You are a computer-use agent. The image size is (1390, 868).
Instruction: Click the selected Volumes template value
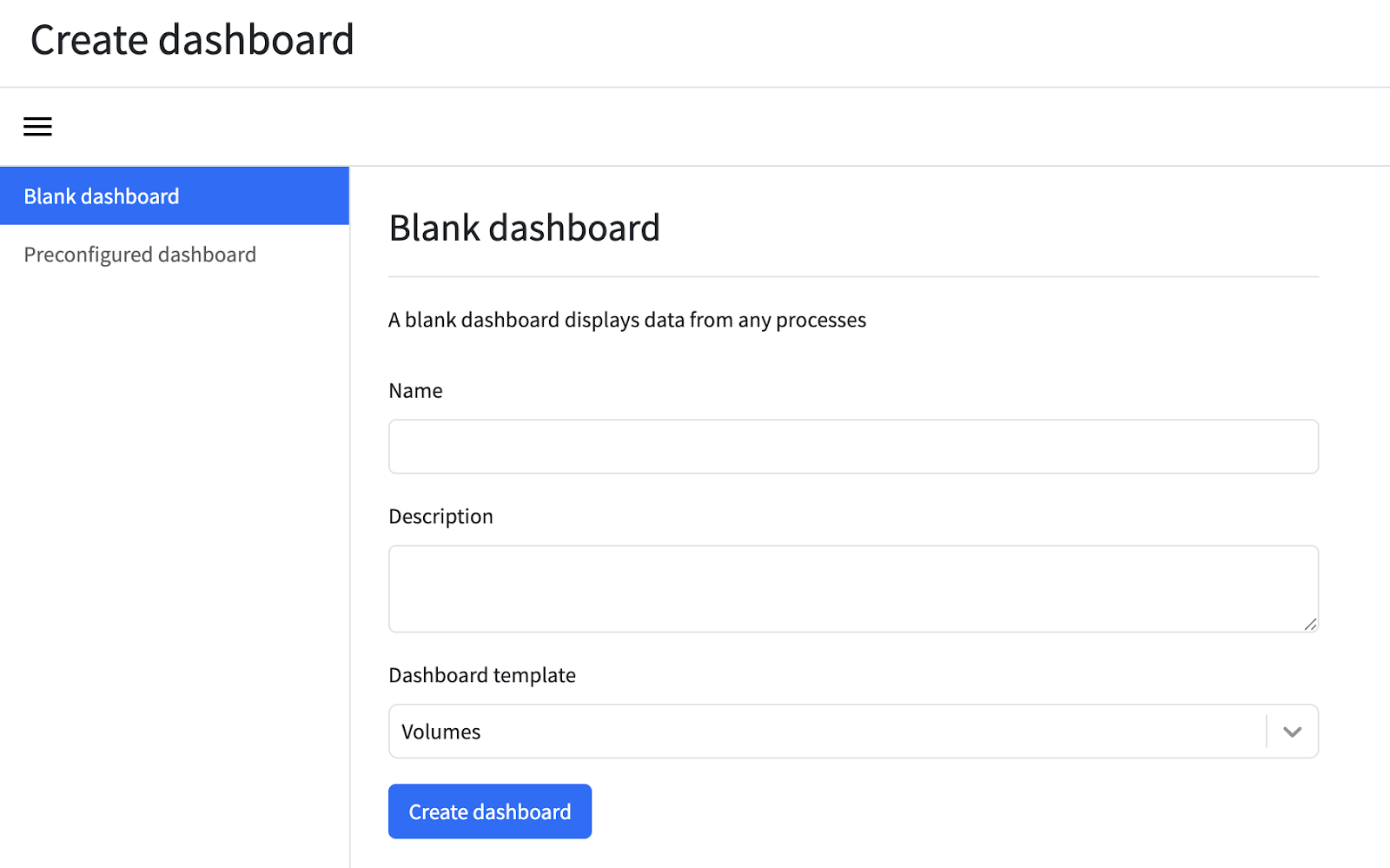coord(440,732)
